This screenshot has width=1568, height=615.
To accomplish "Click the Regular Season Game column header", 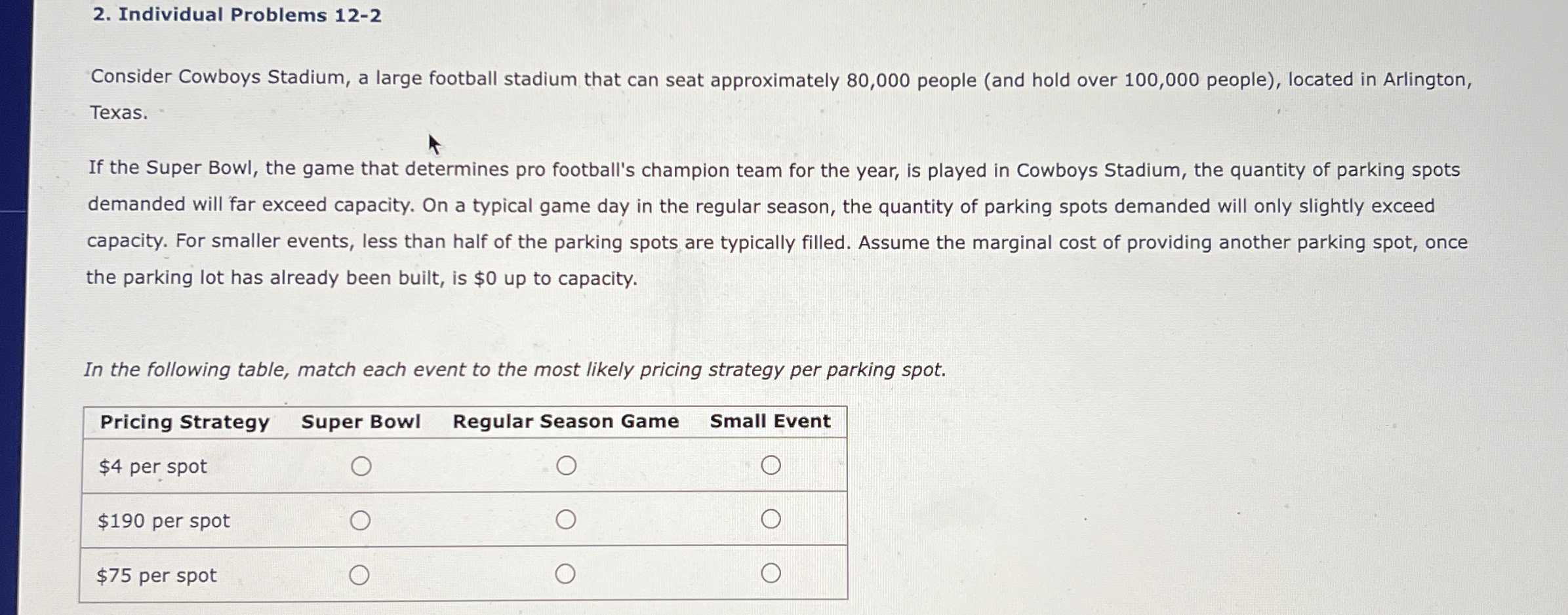I will click(566, 422).
